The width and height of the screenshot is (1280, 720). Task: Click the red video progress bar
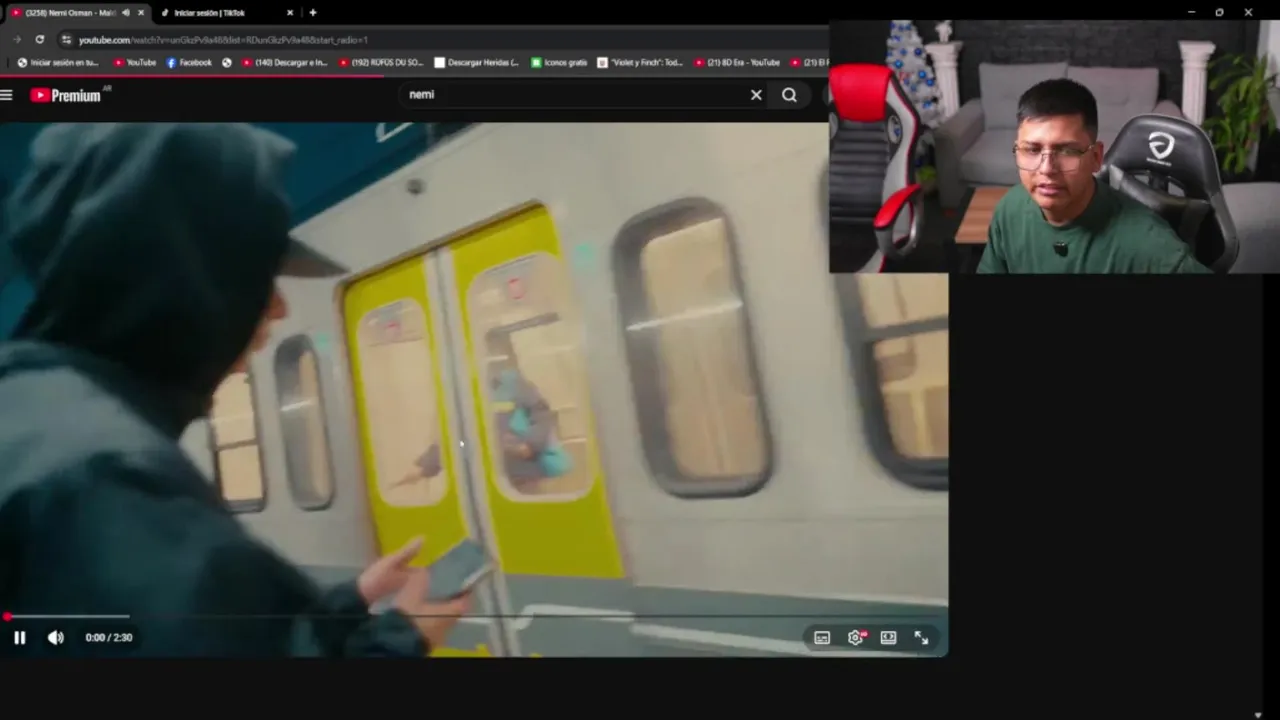tap(474, 616)
